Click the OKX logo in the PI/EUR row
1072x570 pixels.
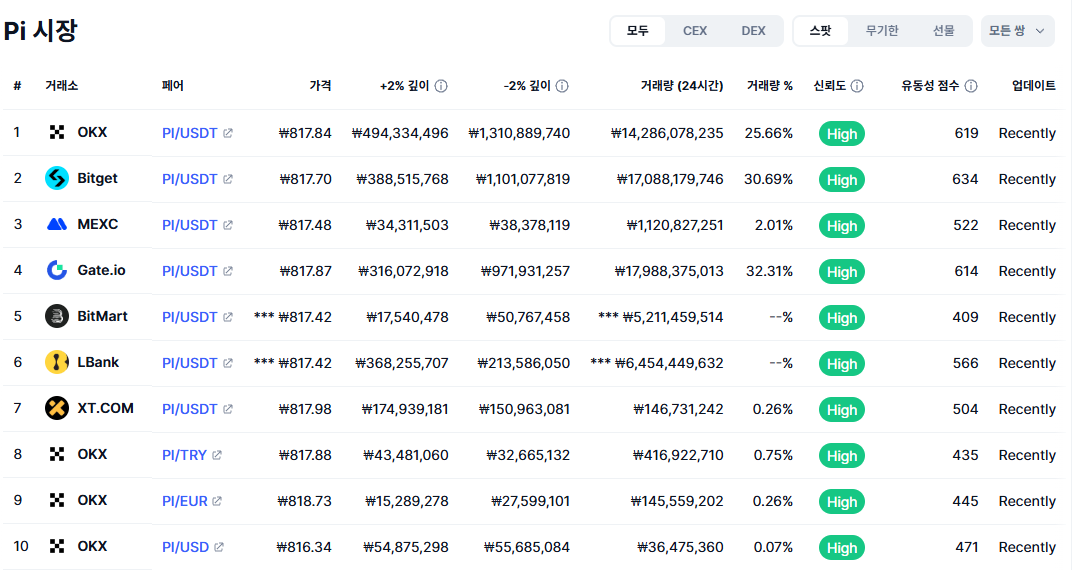[57, 500]
